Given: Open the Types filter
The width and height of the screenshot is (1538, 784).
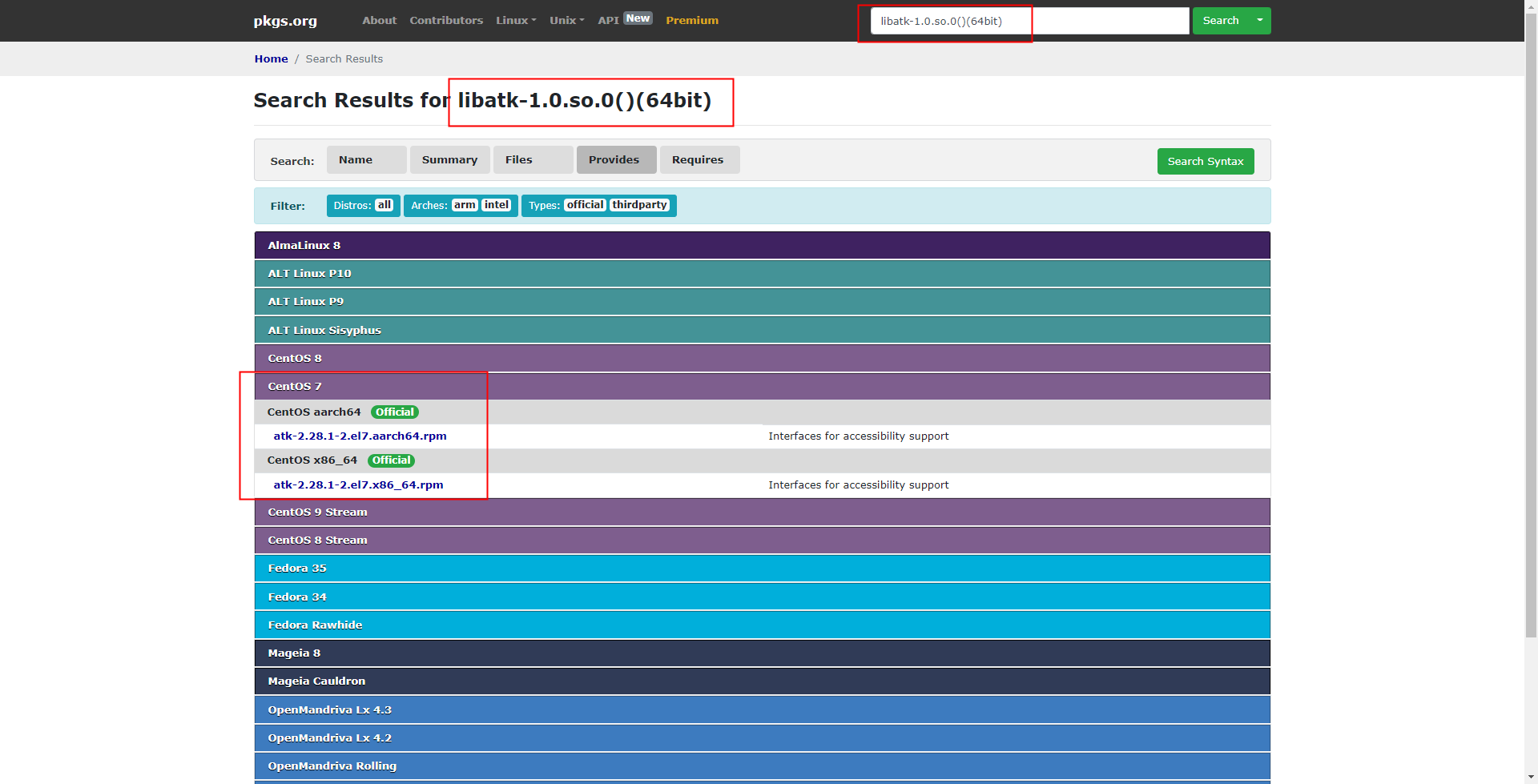Looking at the screenshot, I should (598, 205).
